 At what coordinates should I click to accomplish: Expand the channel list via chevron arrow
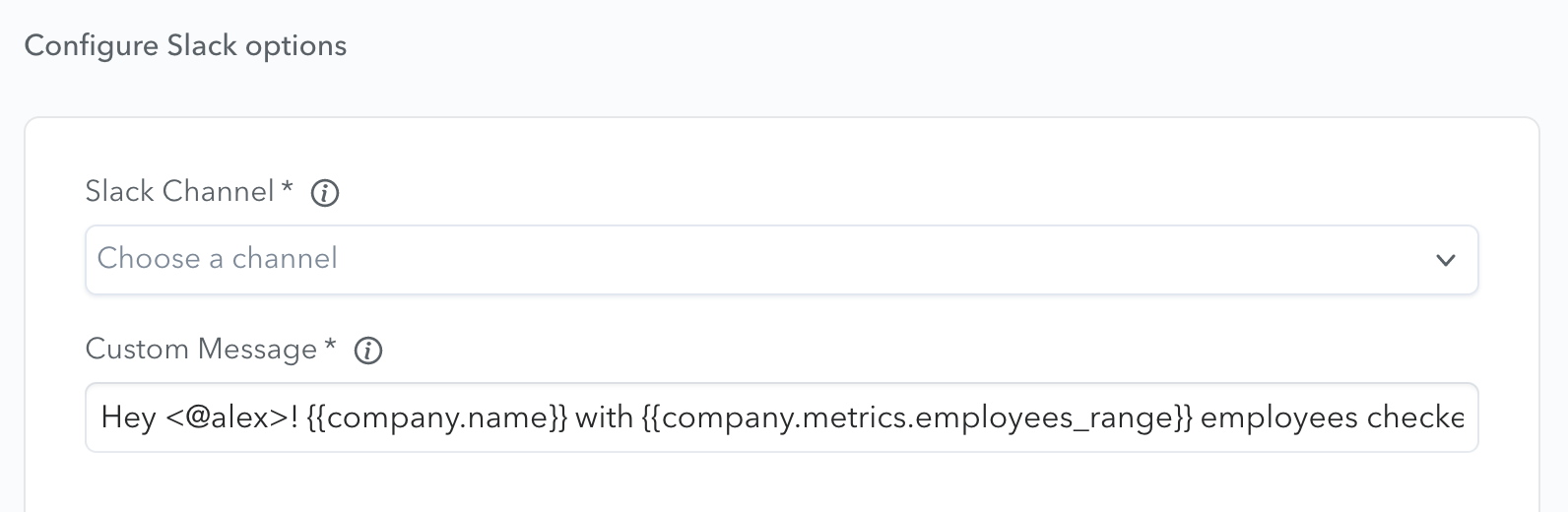coord(1446,261)
